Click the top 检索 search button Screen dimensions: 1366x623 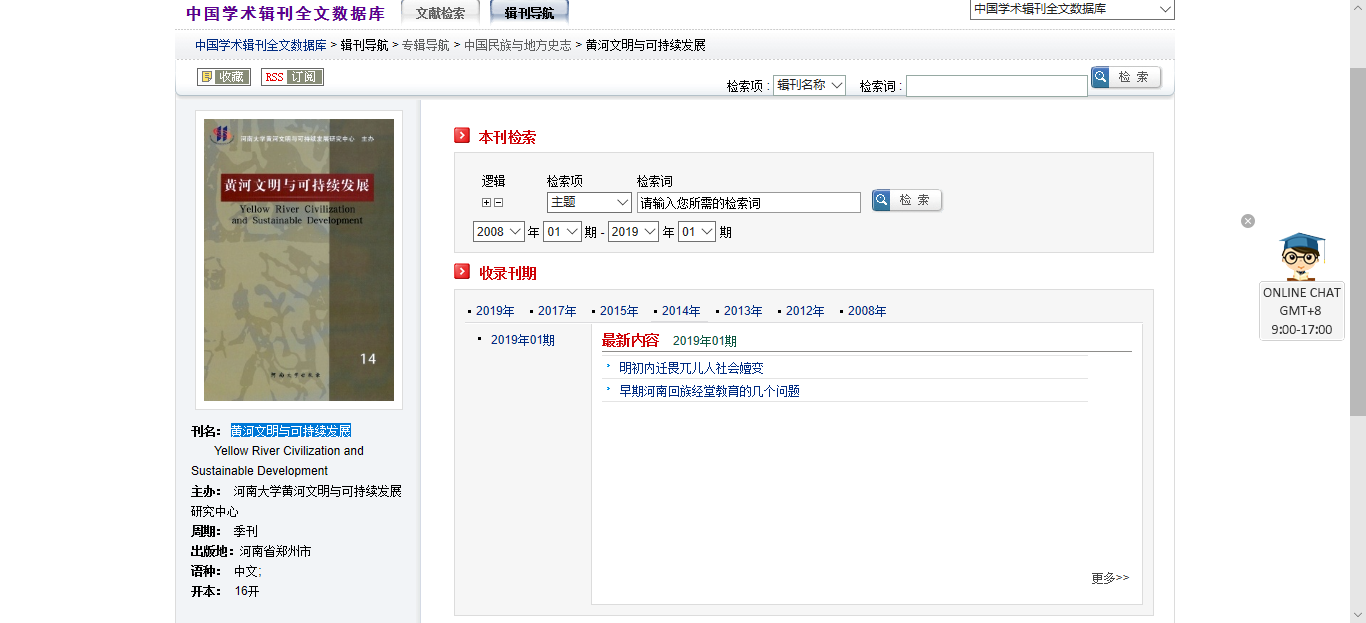[1125, 78]
